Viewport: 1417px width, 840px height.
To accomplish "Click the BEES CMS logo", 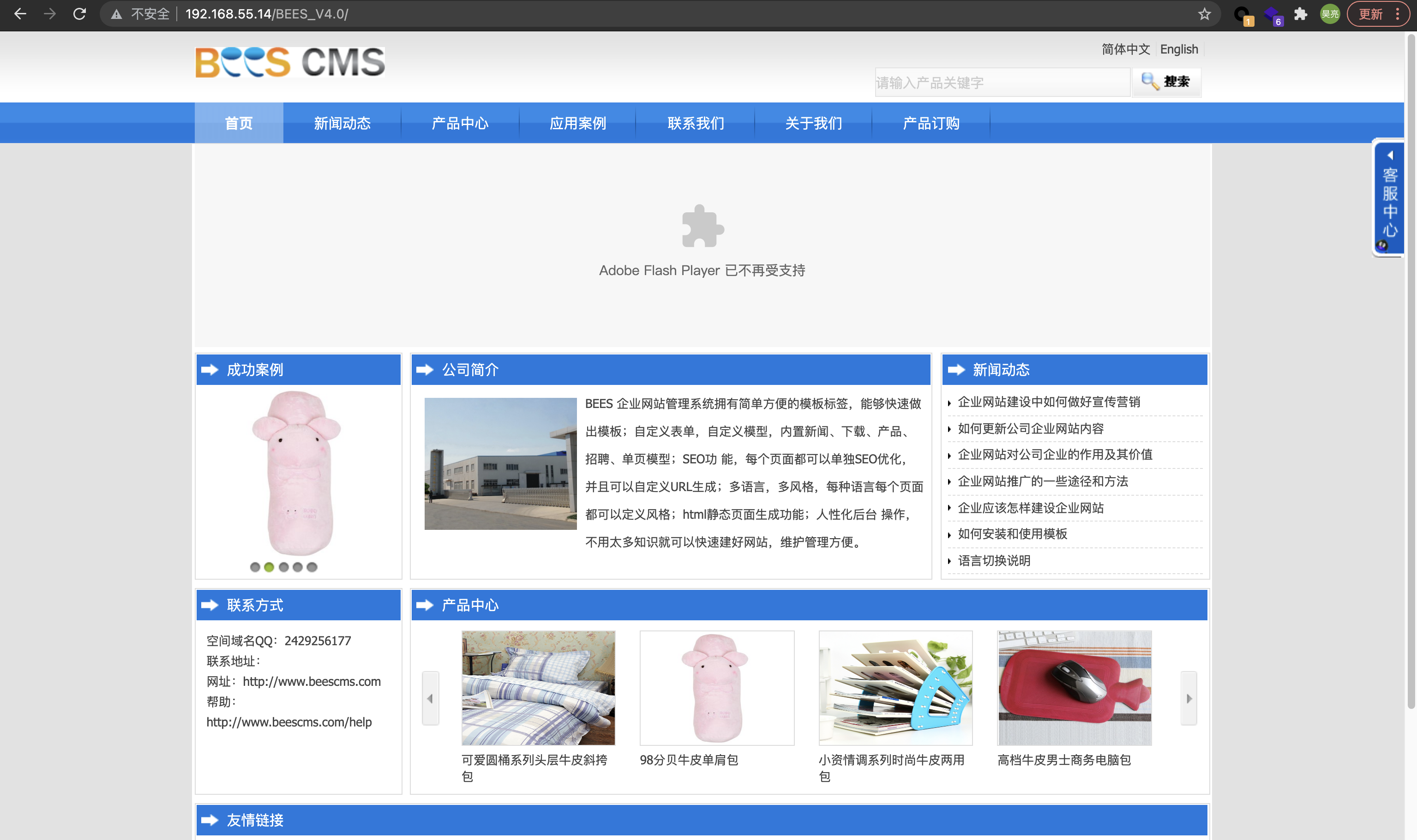I will click(x=290, y=62).
